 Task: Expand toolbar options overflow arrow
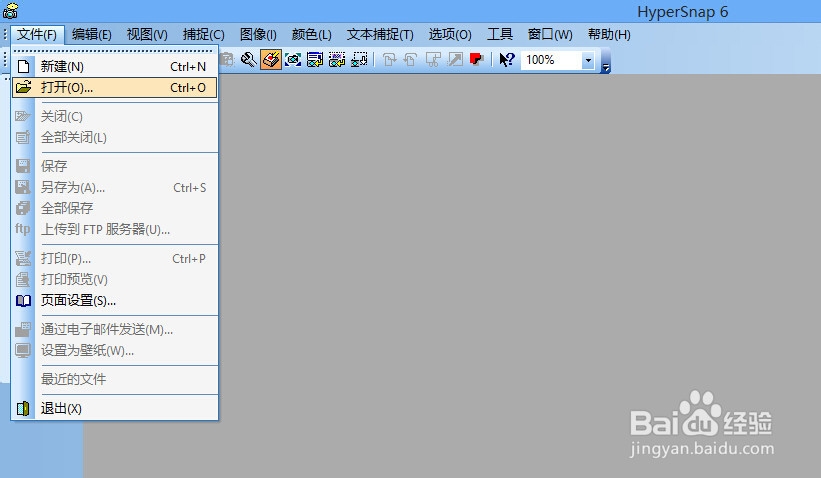[606, 67]
